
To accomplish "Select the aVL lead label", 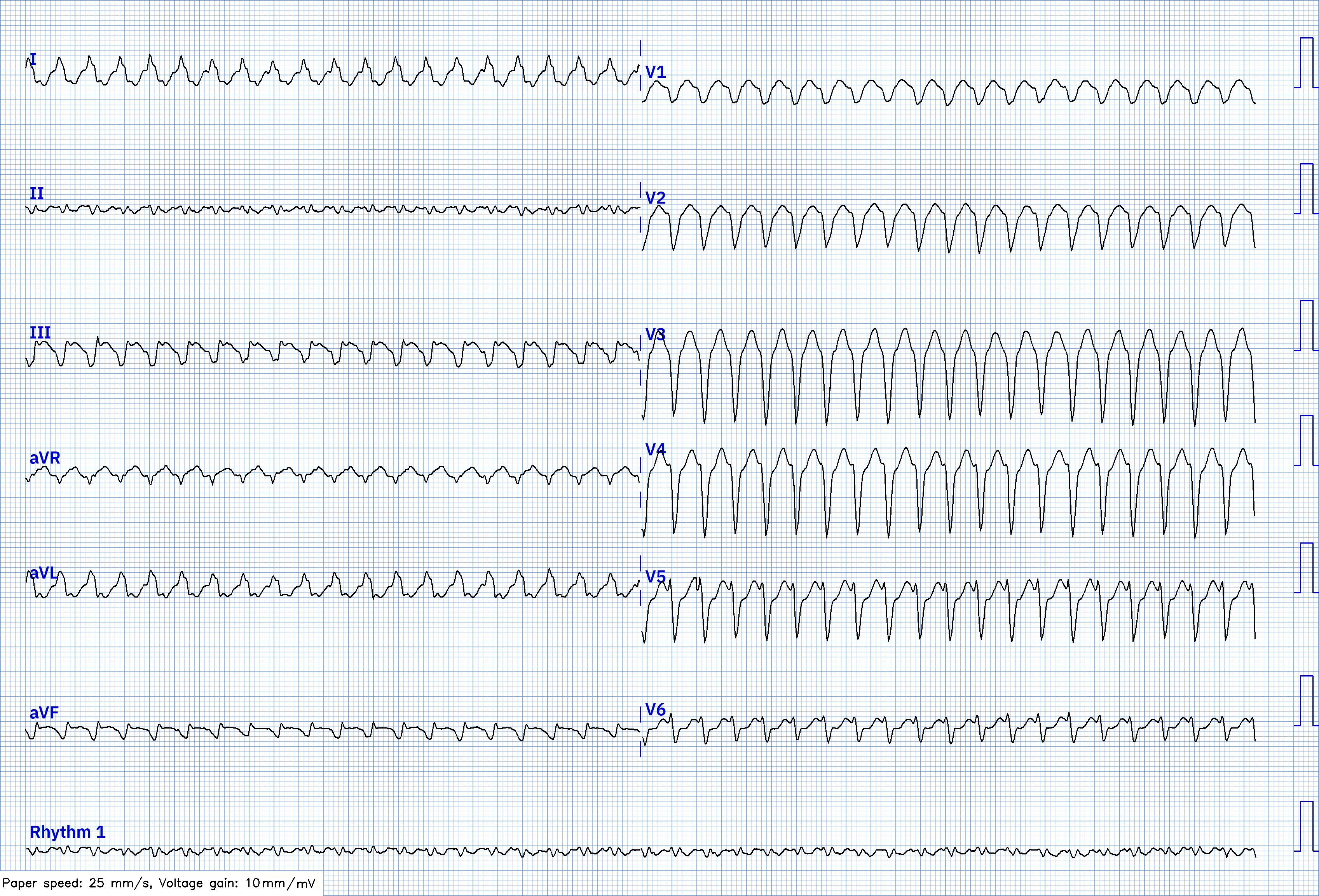I will [x=44, y=573].
